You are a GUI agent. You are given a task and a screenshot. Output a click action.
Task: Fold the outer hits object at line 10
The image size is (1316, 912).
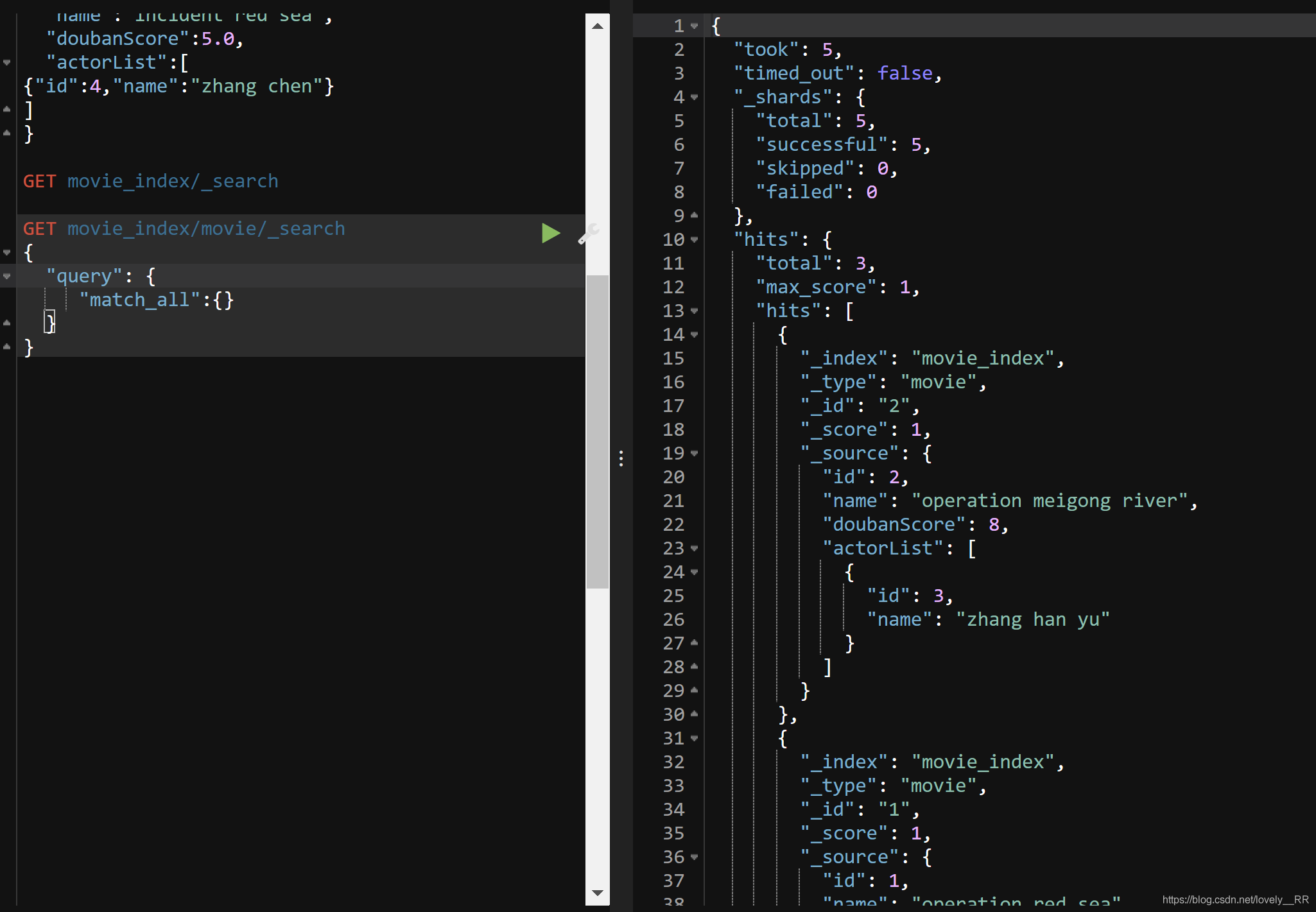tap(694, 240)
